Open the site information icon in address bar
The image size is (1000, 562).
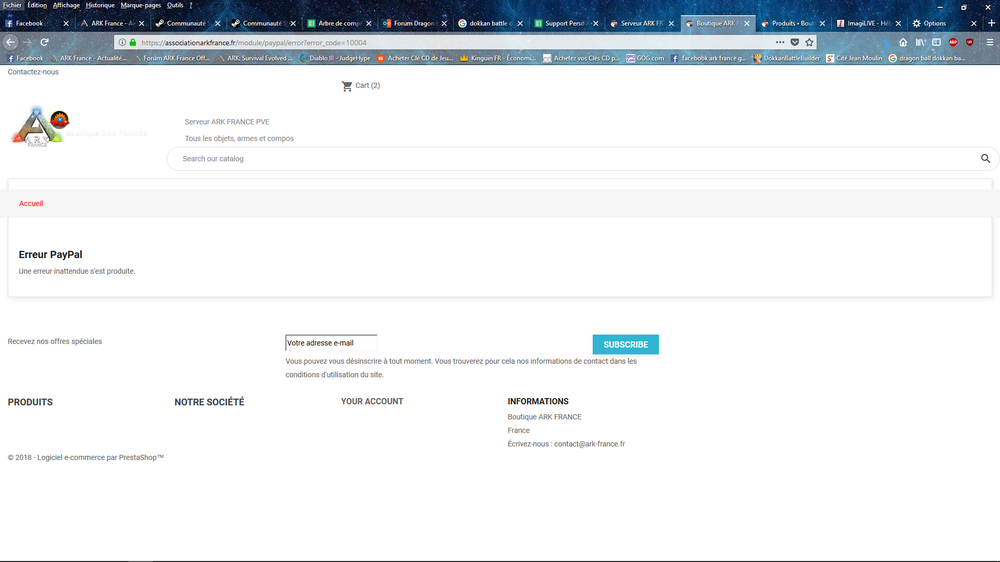click(x=122, y=42)
